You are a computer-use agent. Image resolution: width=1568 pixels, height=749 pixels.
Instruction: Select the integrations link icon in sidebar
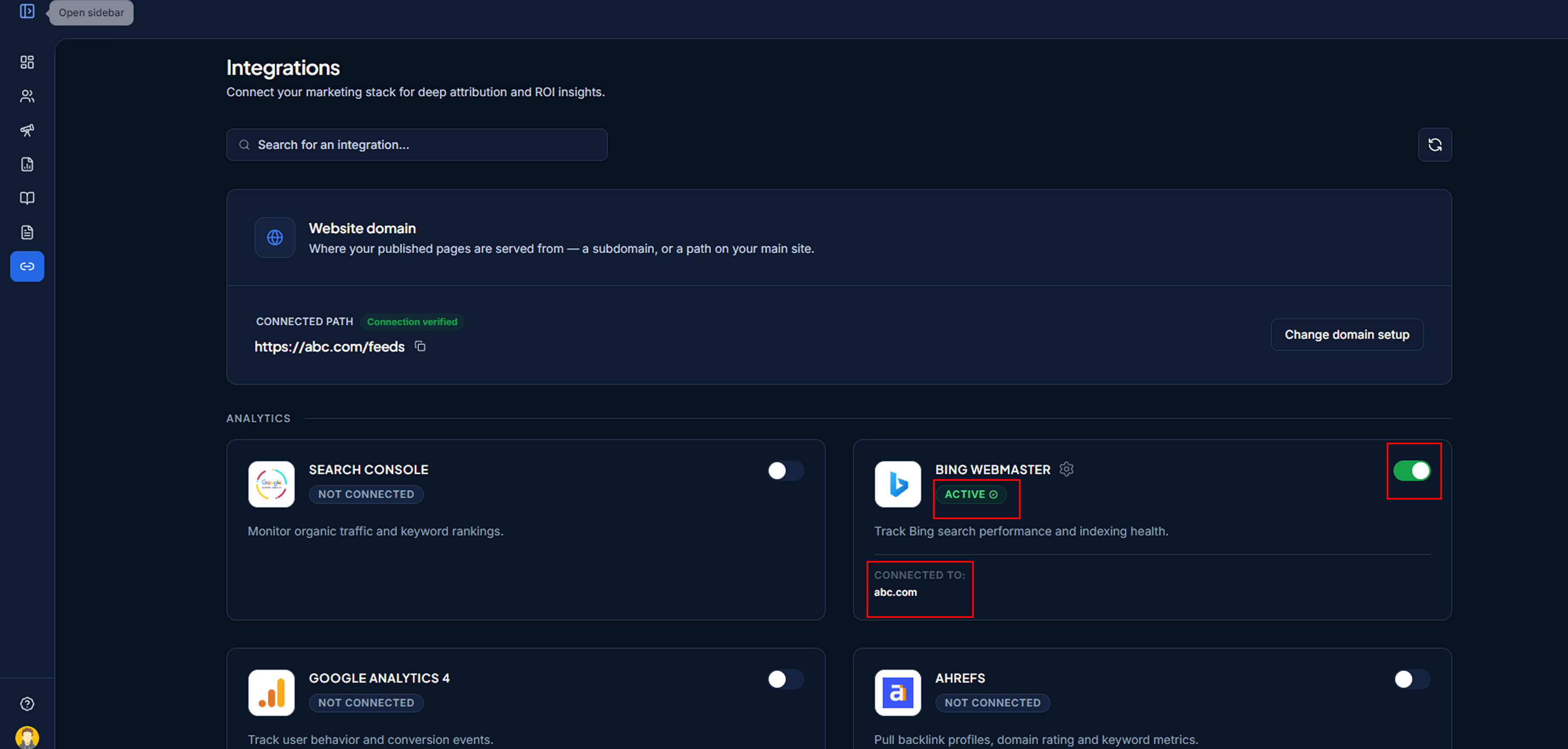[x=27, y=266]
